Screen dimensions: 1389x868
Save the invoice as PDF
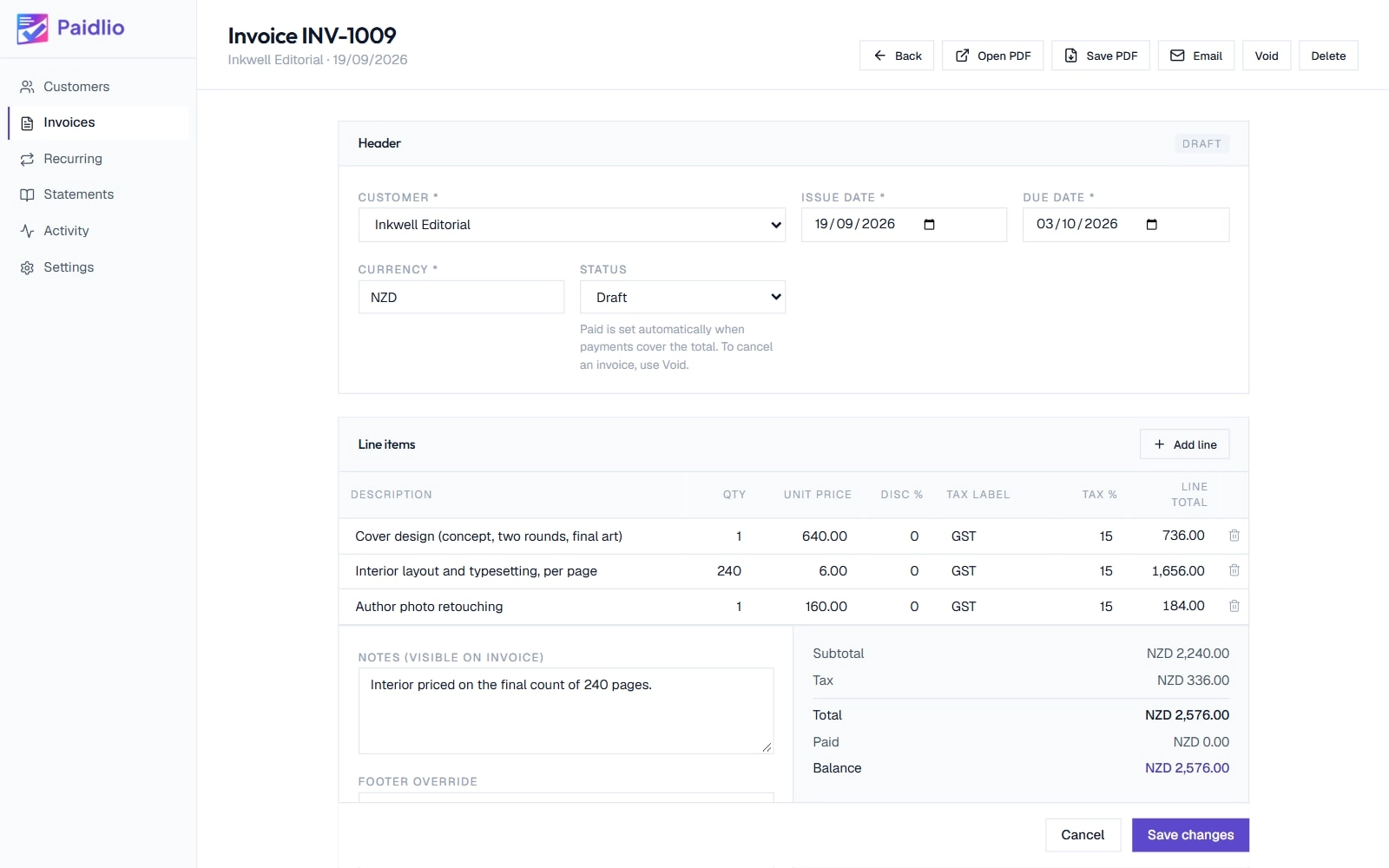(1101, 56)
